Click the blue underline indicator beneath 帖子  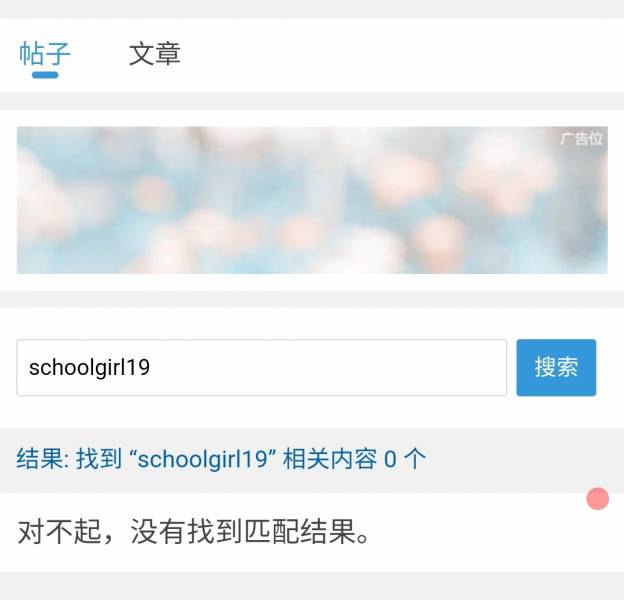(x=45, y=75)
